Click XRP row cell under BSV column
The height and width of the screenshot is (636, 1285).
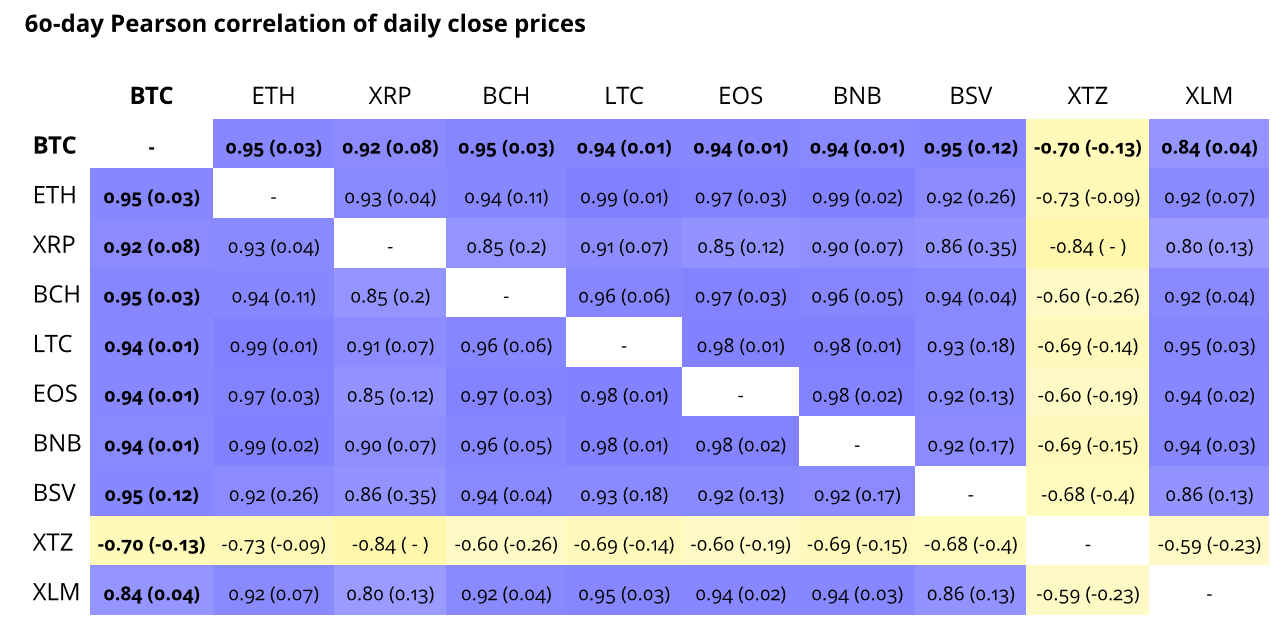point(970,247)
